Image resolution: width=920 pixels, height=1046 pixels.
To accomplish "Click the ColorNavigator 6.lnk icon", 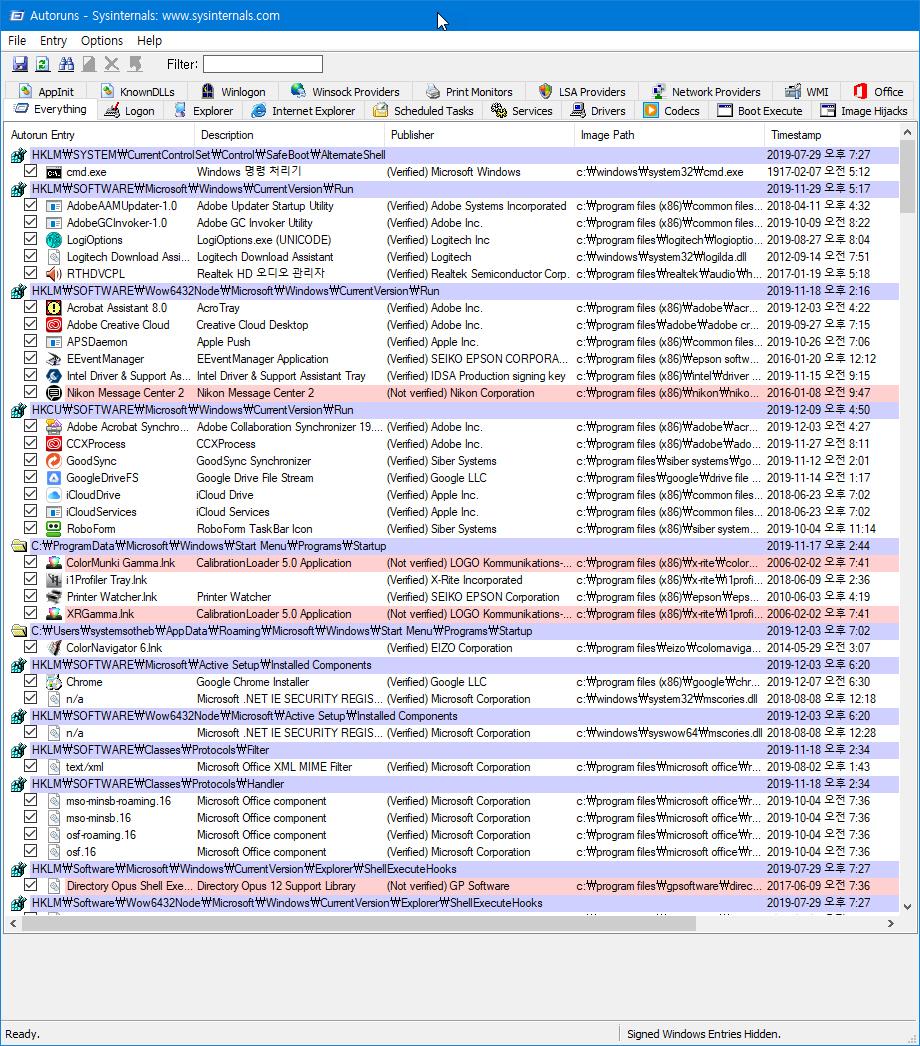I will click(54, 648).
